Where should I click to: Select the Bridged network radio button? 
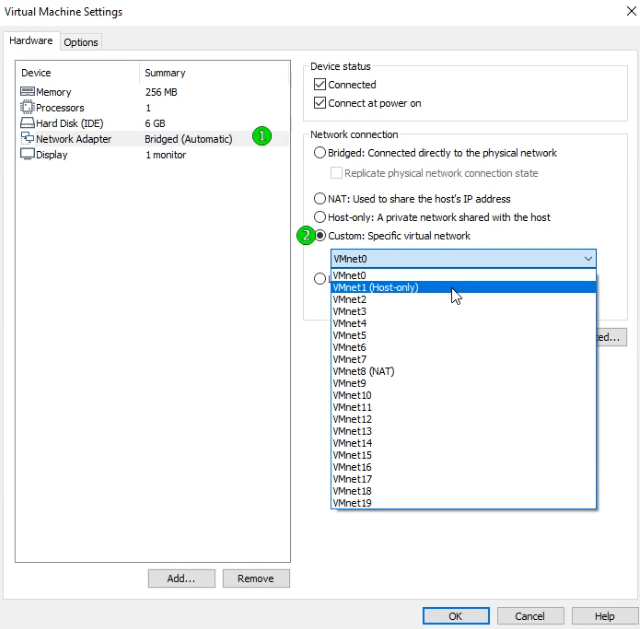tap(320, 153)
